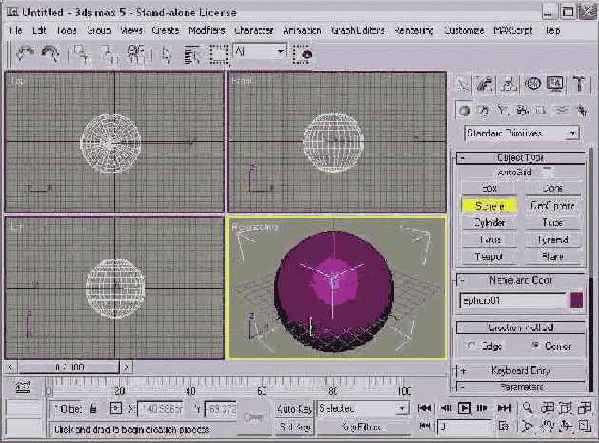599x443 pixels.
Task: Open the Selected key target dropdown
Action: coord(362,409)
